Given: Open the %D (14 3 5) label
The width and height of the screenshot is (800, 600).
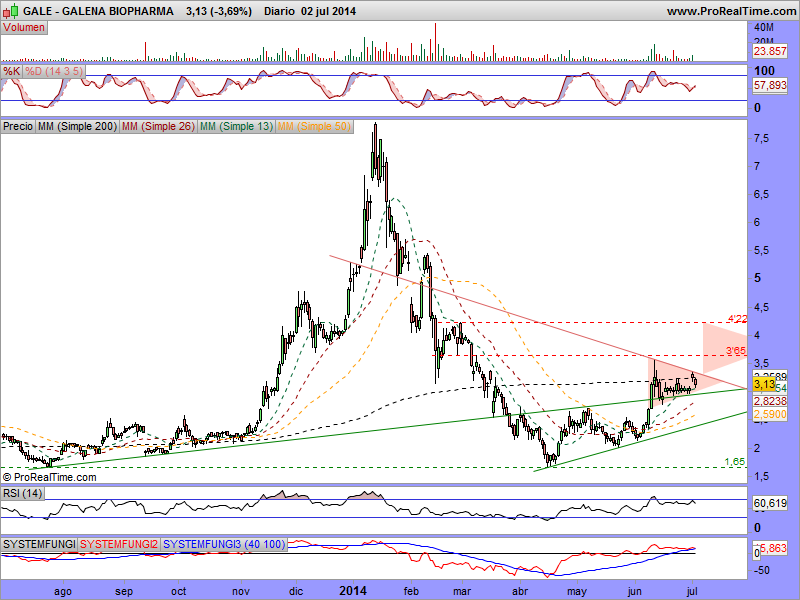Looking at the screenshot, I should tap(54, 71).
